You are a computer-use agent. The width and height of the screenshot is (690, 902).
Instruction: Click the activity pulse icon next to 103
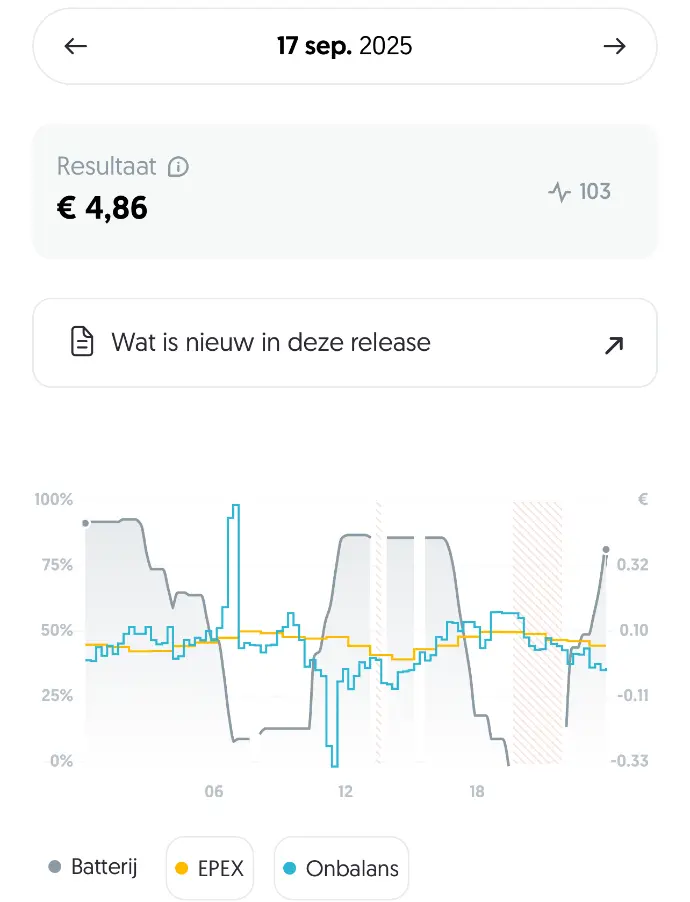(558, 192)
